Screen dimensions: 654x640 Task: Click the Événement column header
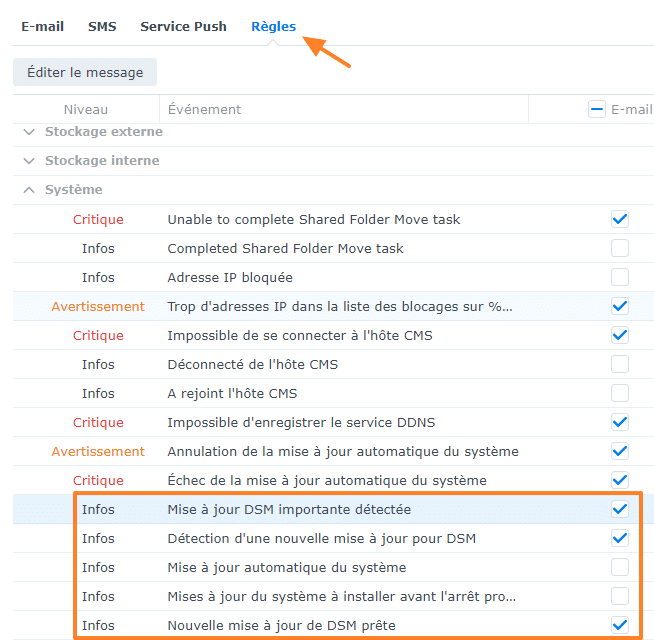[204, 110]
